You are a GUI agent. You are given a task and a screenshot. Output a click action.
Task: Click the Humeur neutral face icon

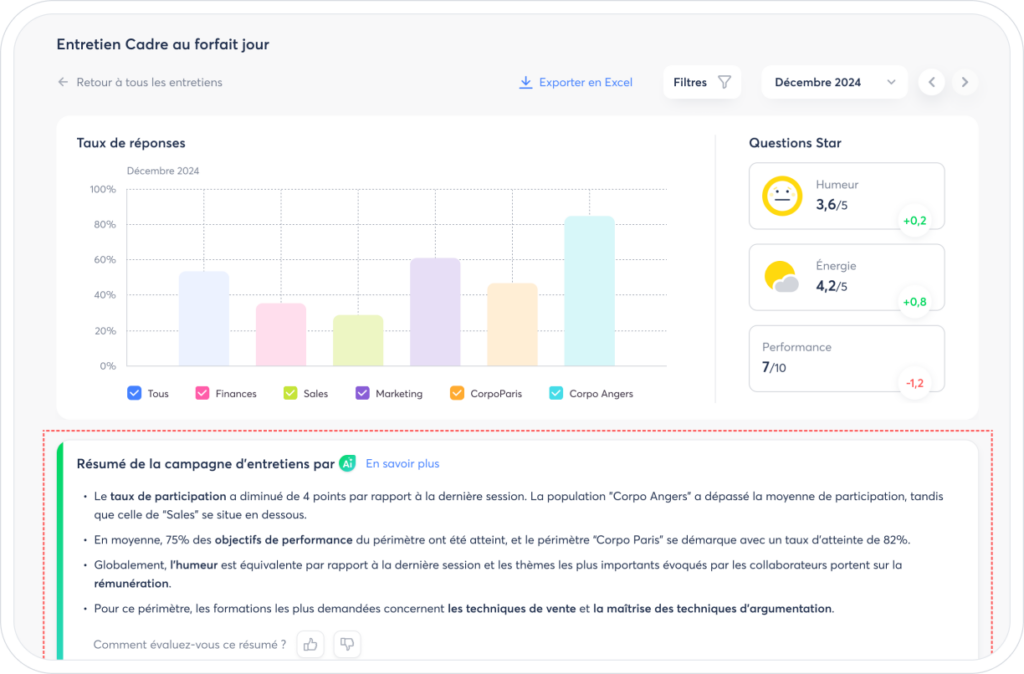coord(782,196)
